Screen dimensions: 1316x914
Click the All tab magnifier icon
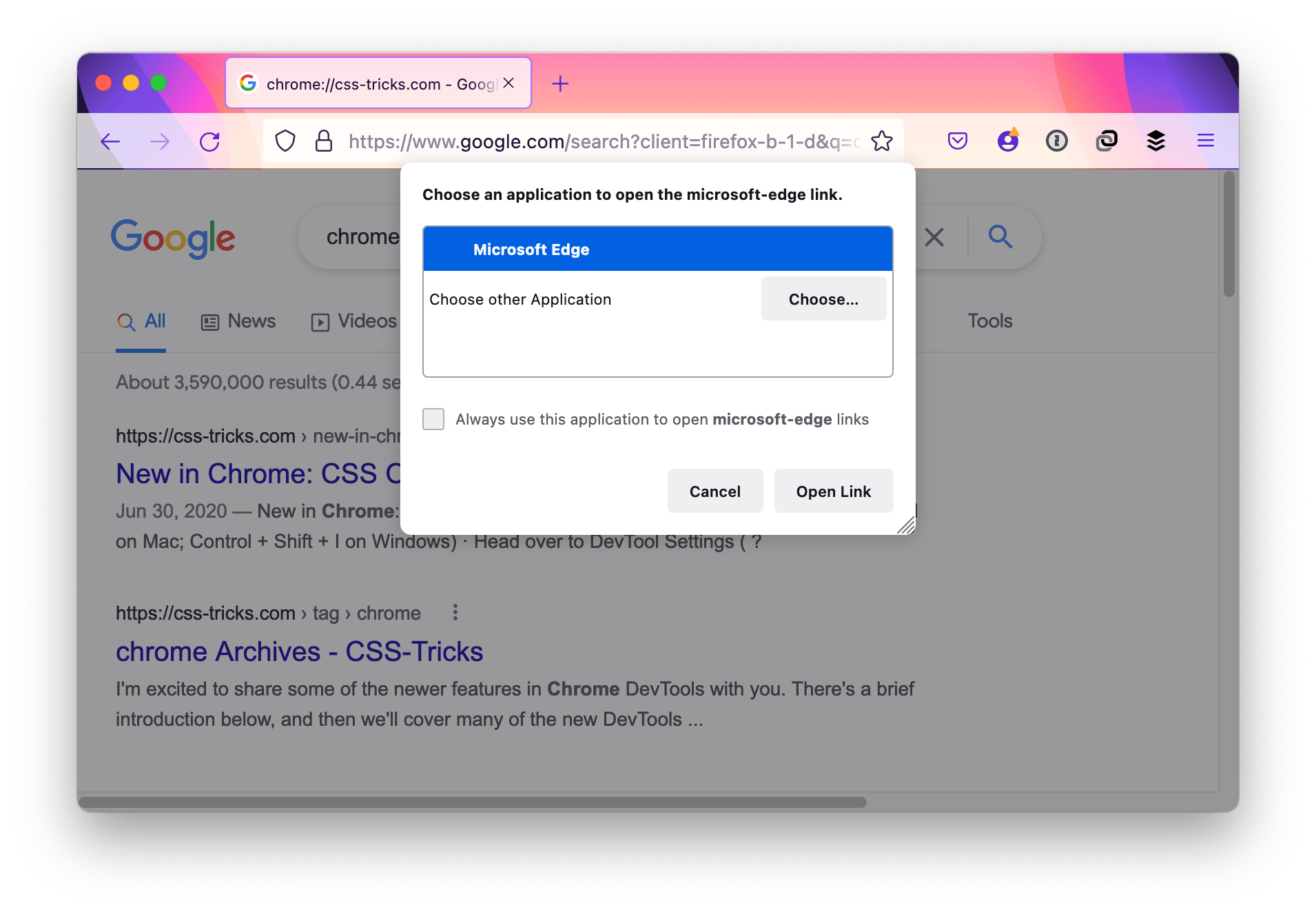[x=126, y=322]
